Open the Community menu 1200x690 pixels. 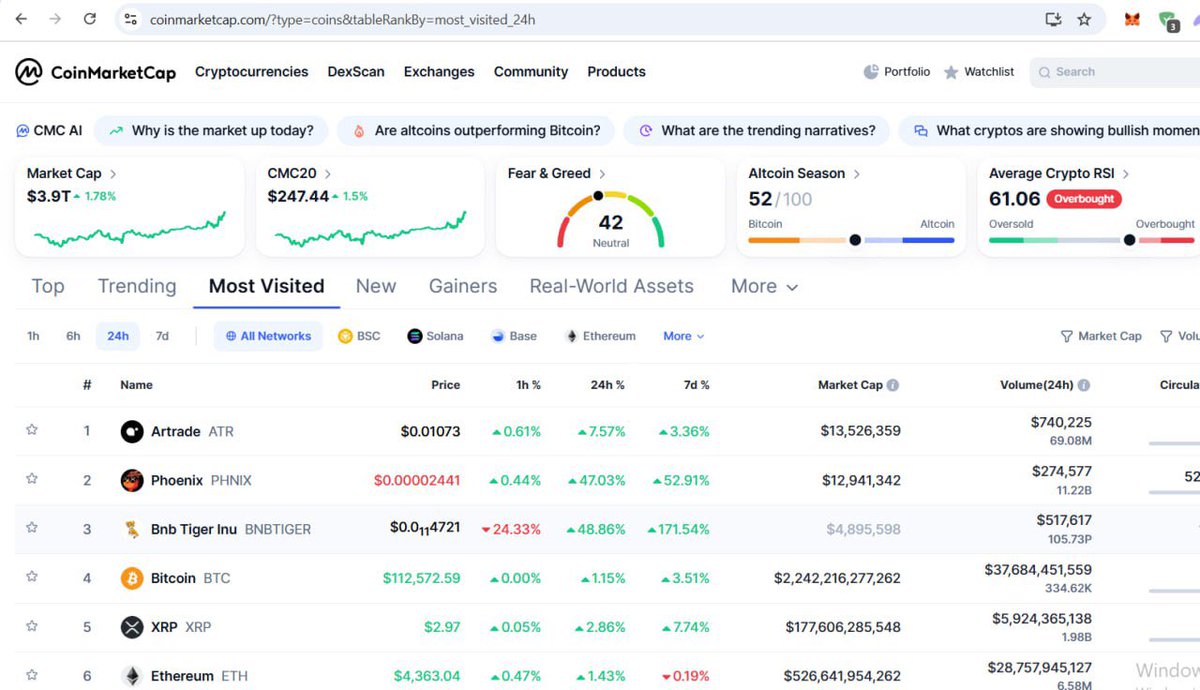(531, 72)
